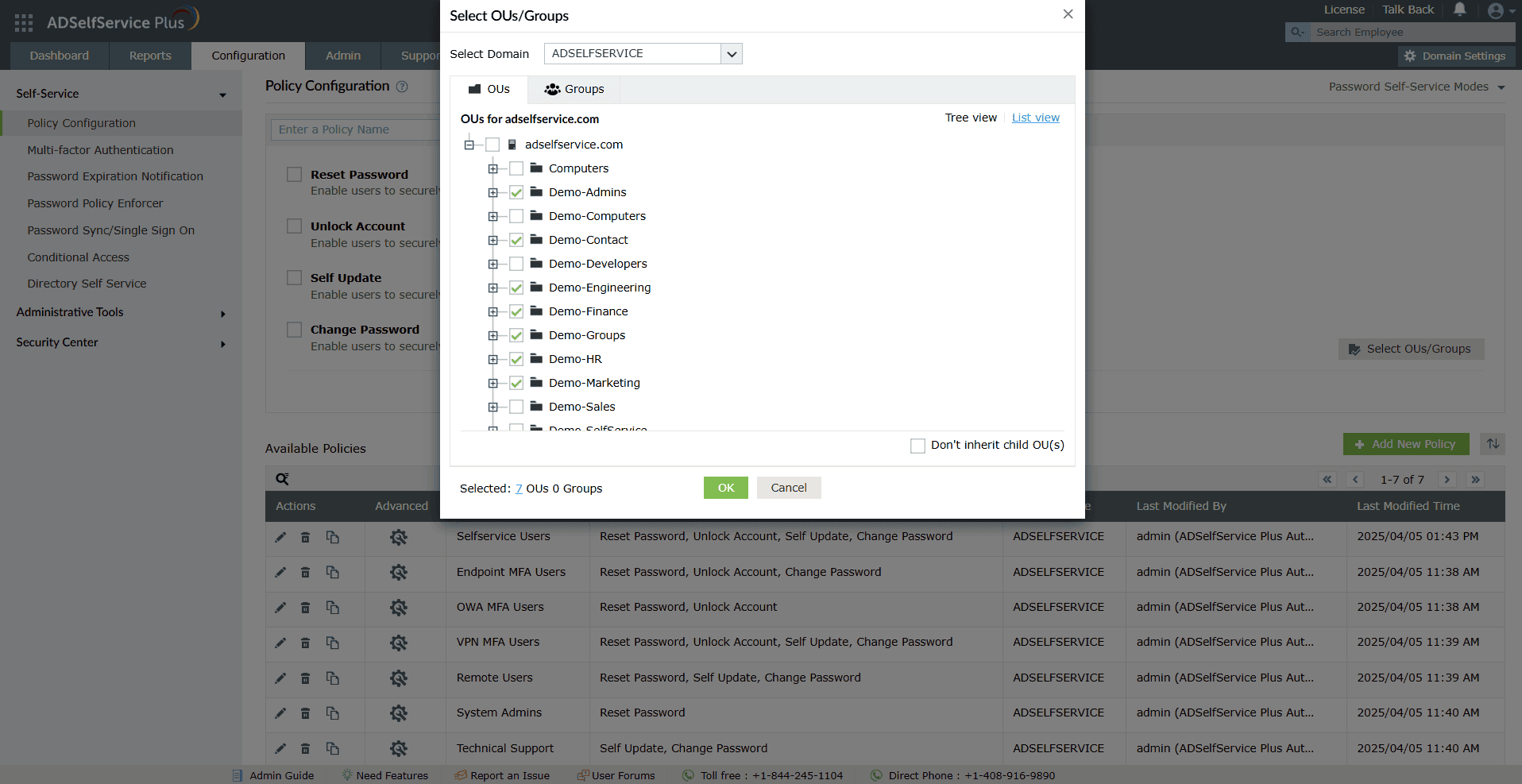
Task: Click the selected OUs count link
Action: click(519, 489)
